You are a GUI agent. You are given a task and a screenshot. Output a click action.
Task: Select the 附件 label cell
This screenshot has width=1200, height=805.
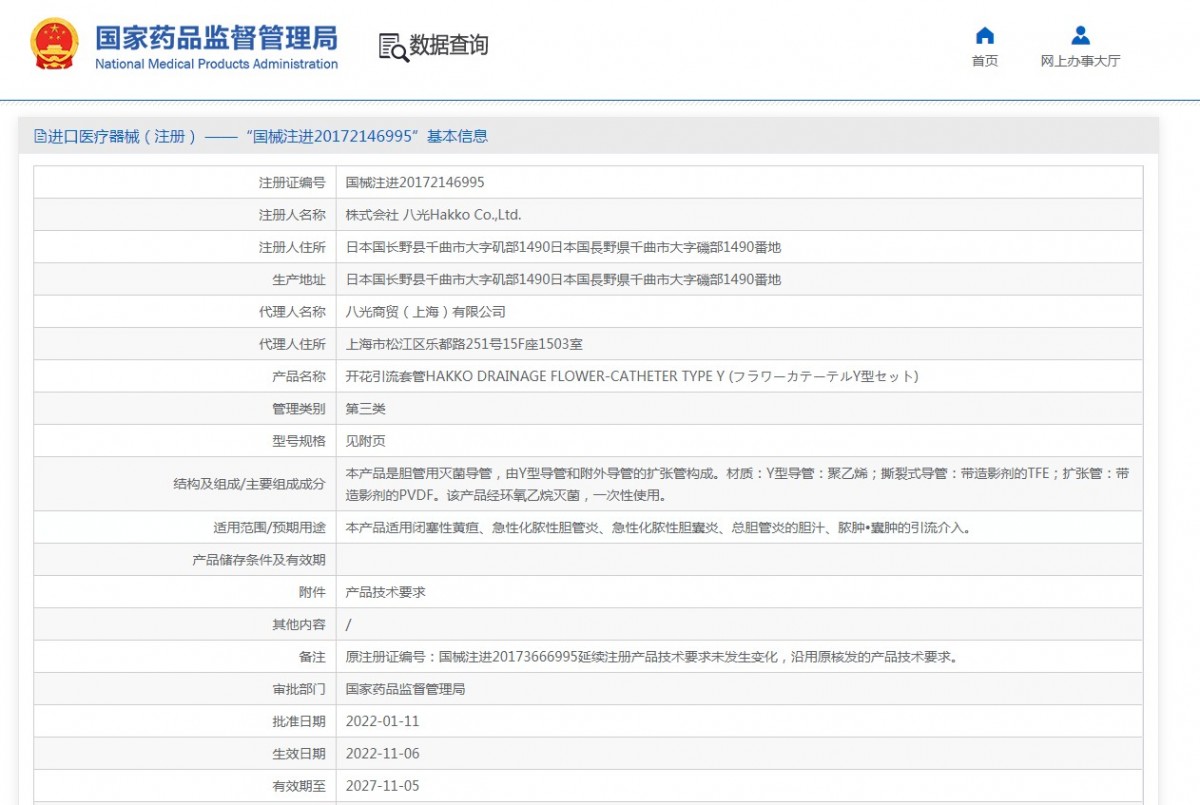(x=185, y=592)
